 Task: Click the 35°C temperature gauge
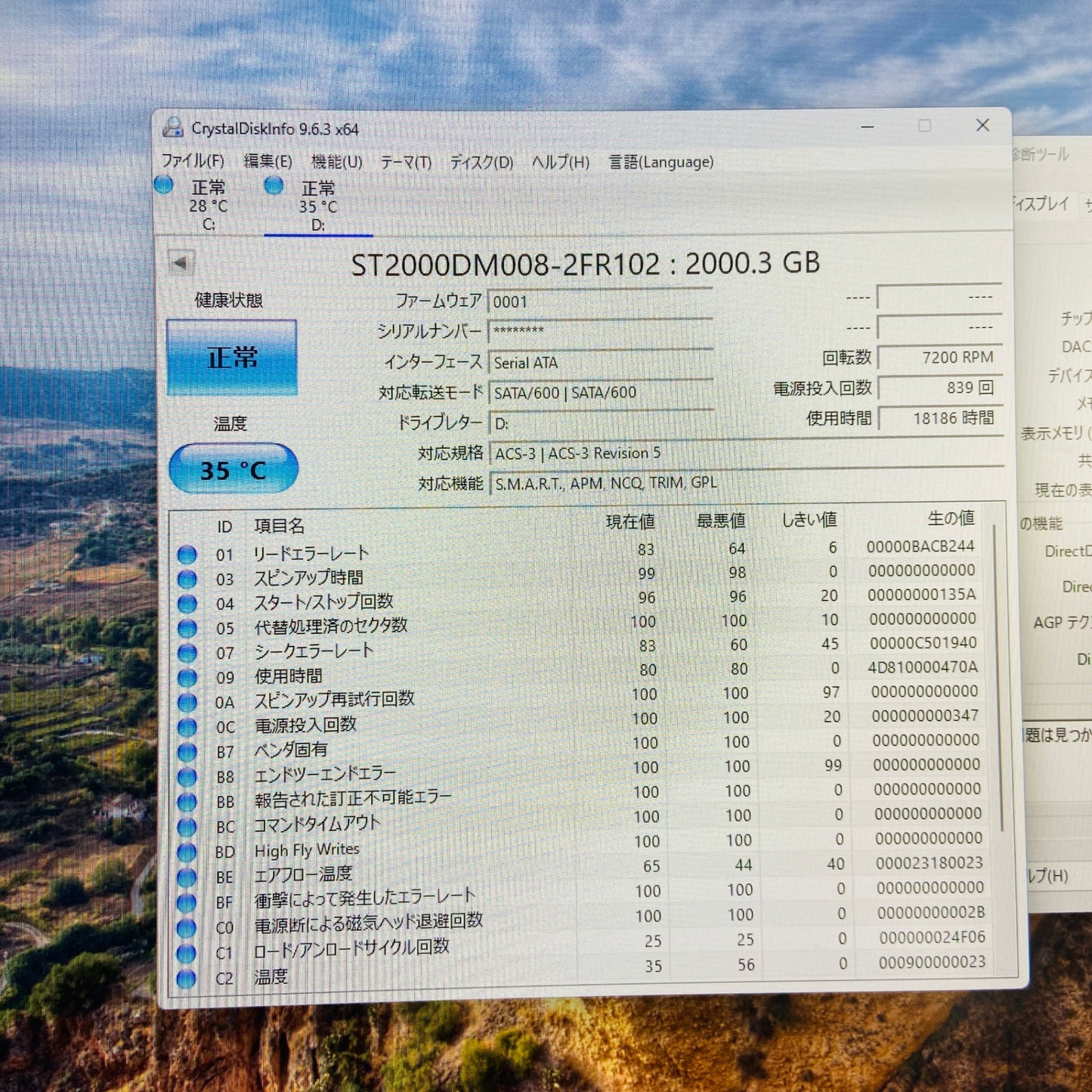pos(233,469)
